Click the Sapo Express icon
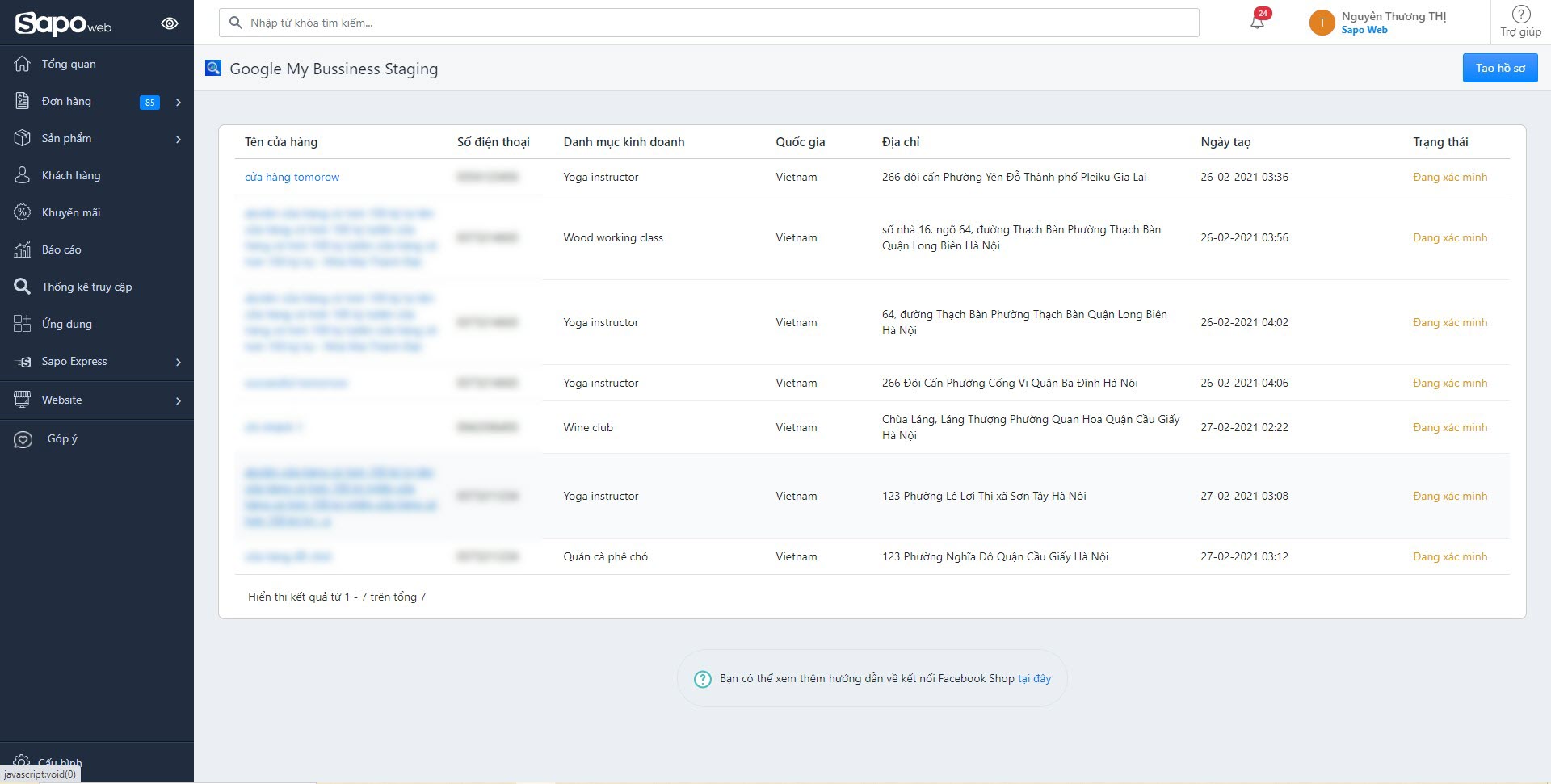This screenshot has height=784, width=1551. [23, 362]
